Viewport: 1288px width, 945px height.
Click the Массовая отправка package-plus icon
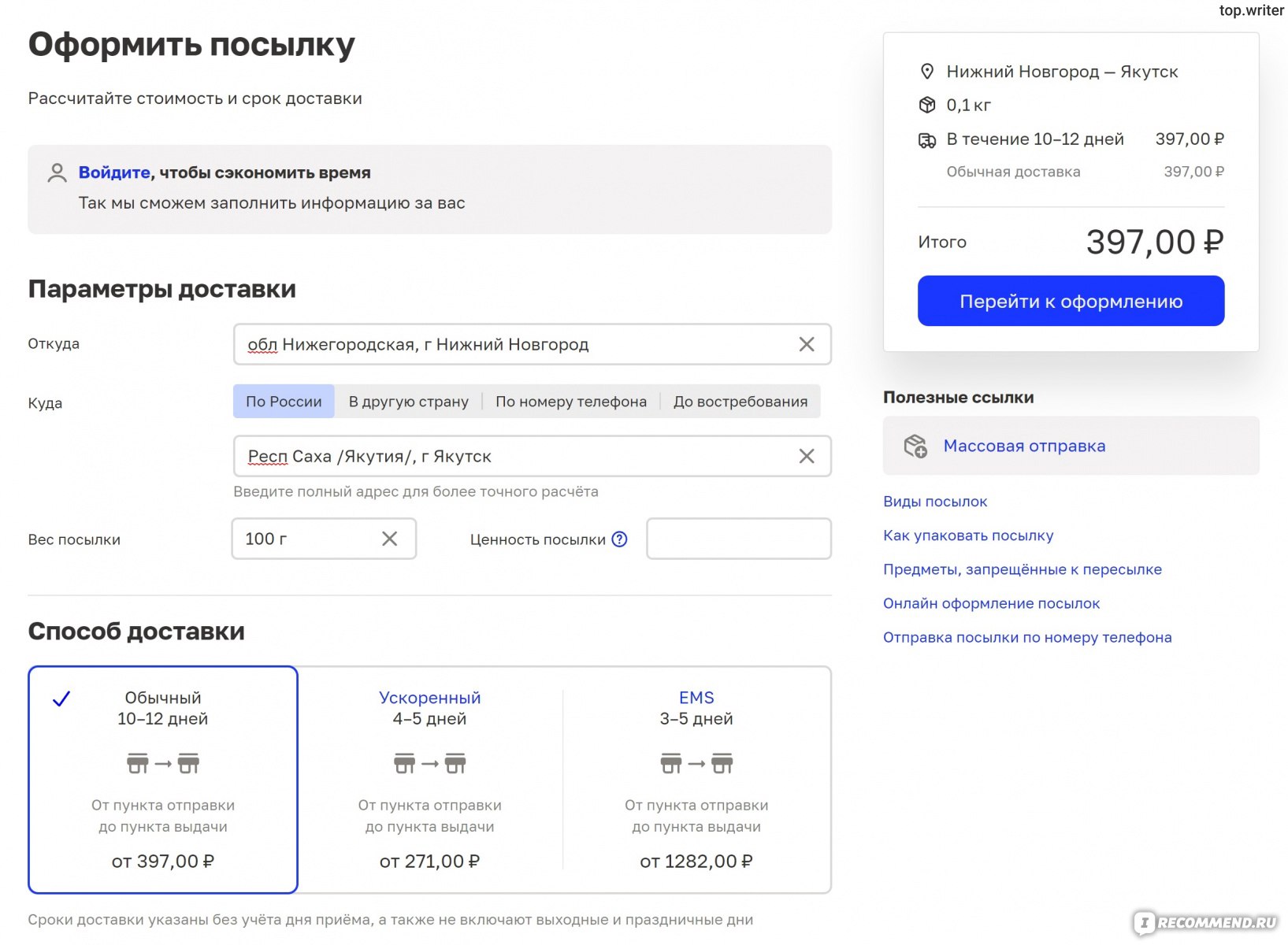pos(915,446)
